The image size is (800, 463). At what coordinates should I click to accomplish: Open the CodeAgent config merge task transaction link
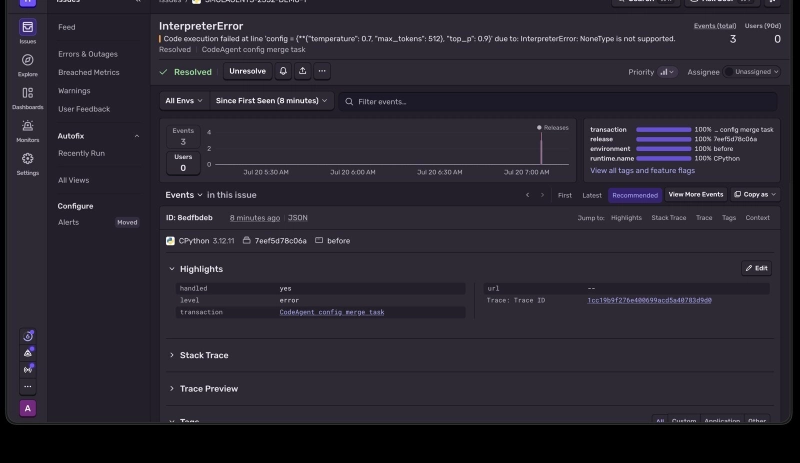click(x=332, y=312)
